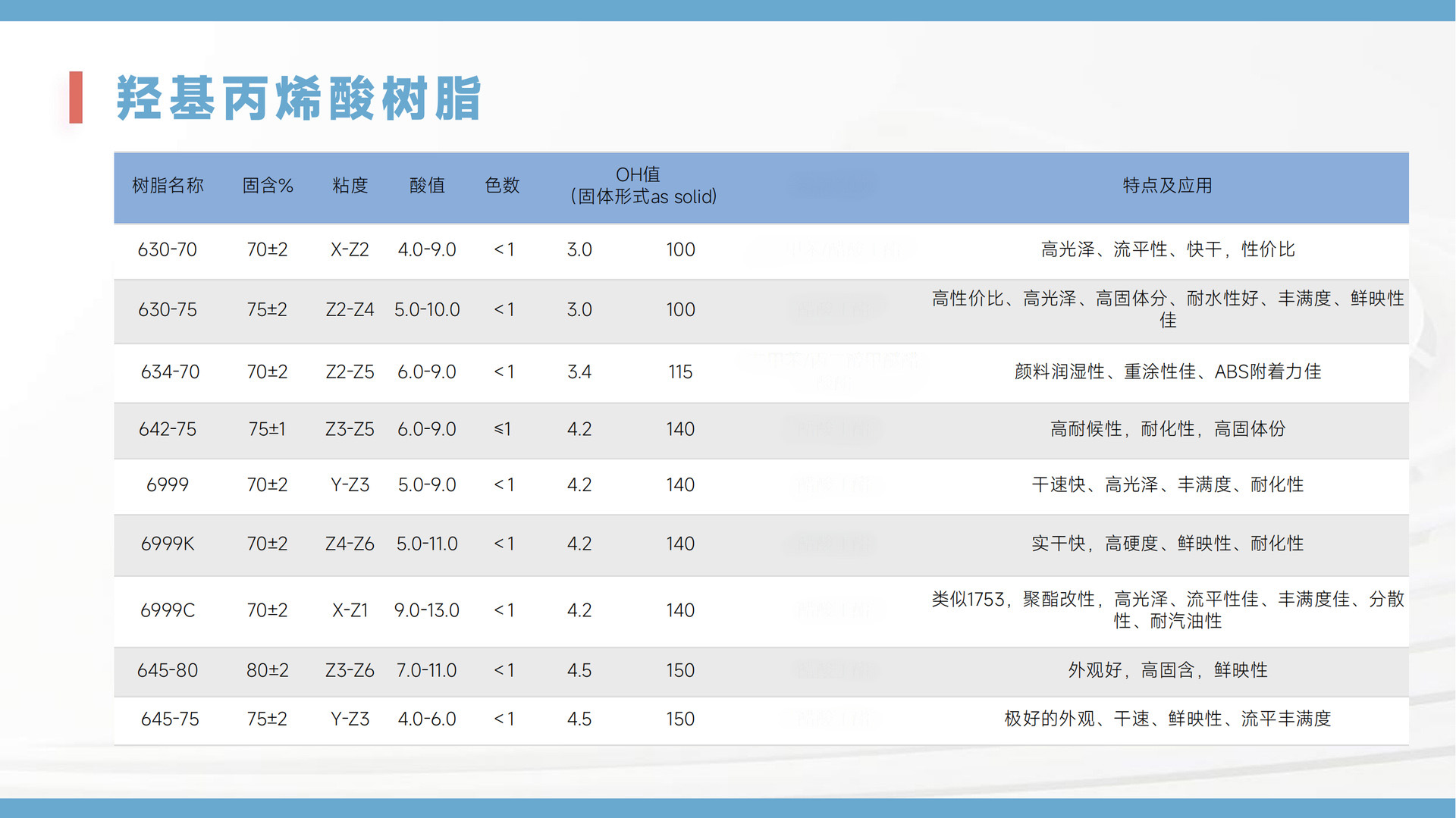Click the 80±2 solid content cell
Viewport: 1456px width, 818px height.
(267, 670)
